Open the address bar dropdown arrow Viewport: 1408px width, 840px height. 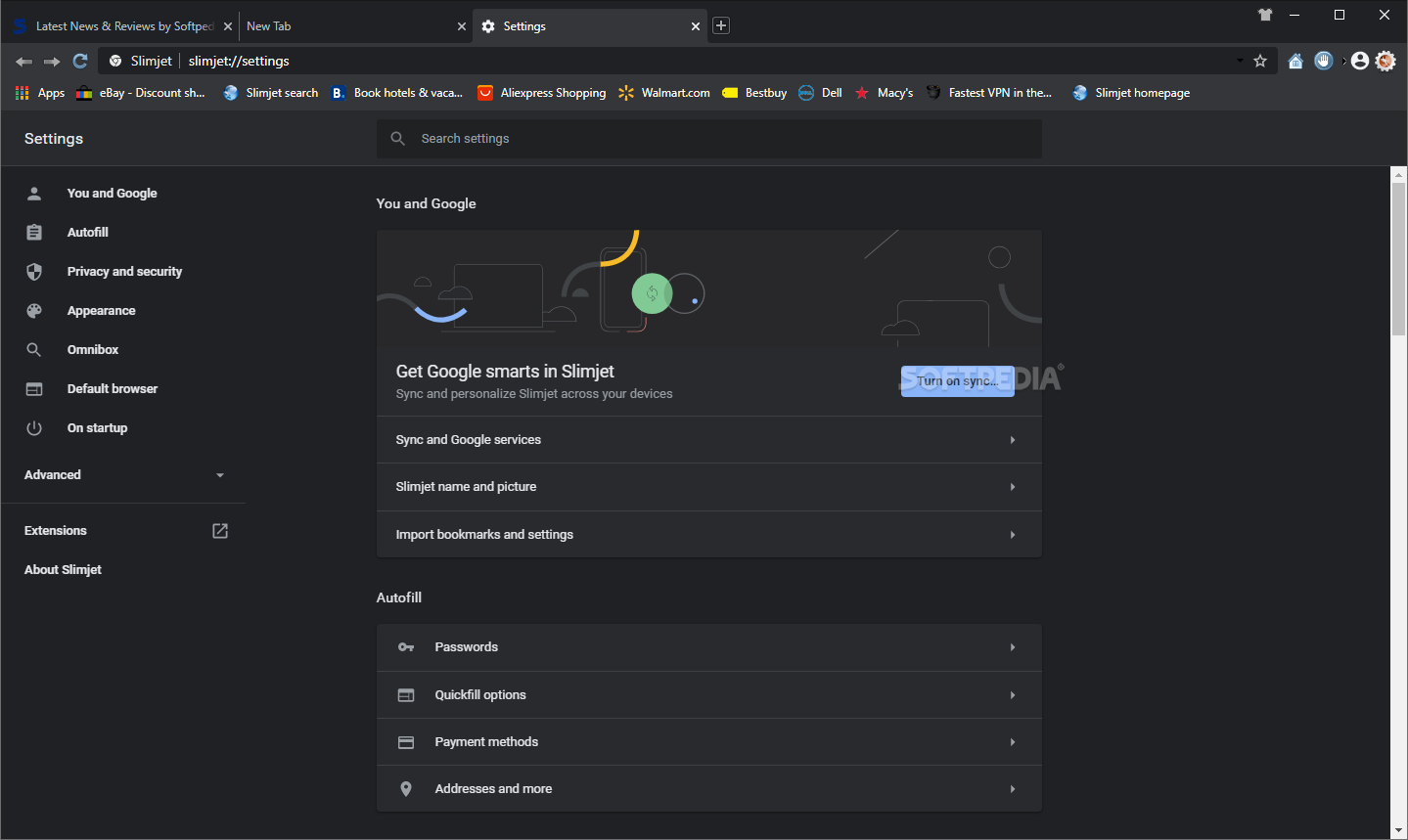coord(1240,61)
